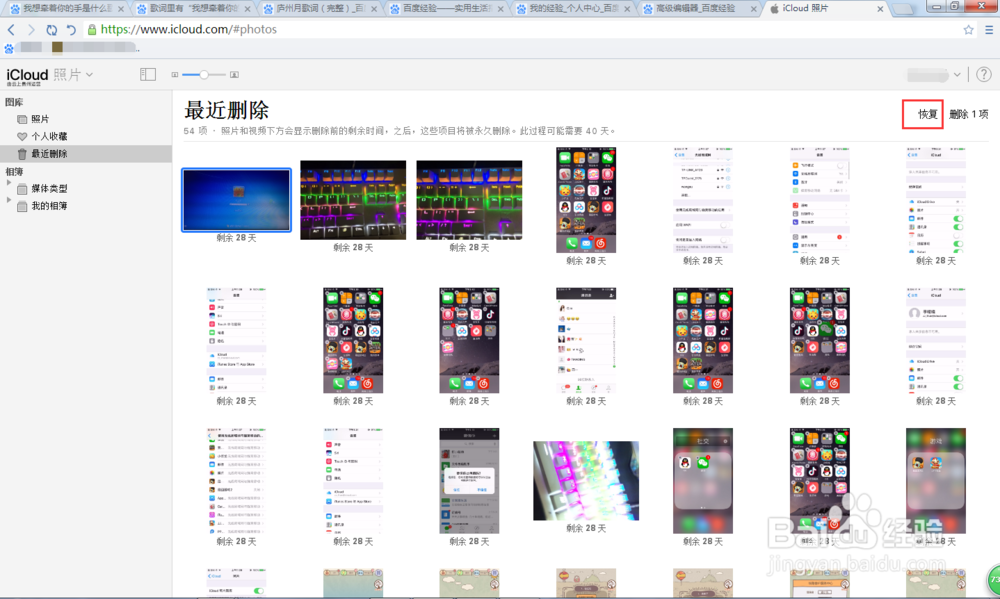This screenshot has height=599, width=1000.
Task: Adjust the thumbnail size slider
Action: (203, 75)
